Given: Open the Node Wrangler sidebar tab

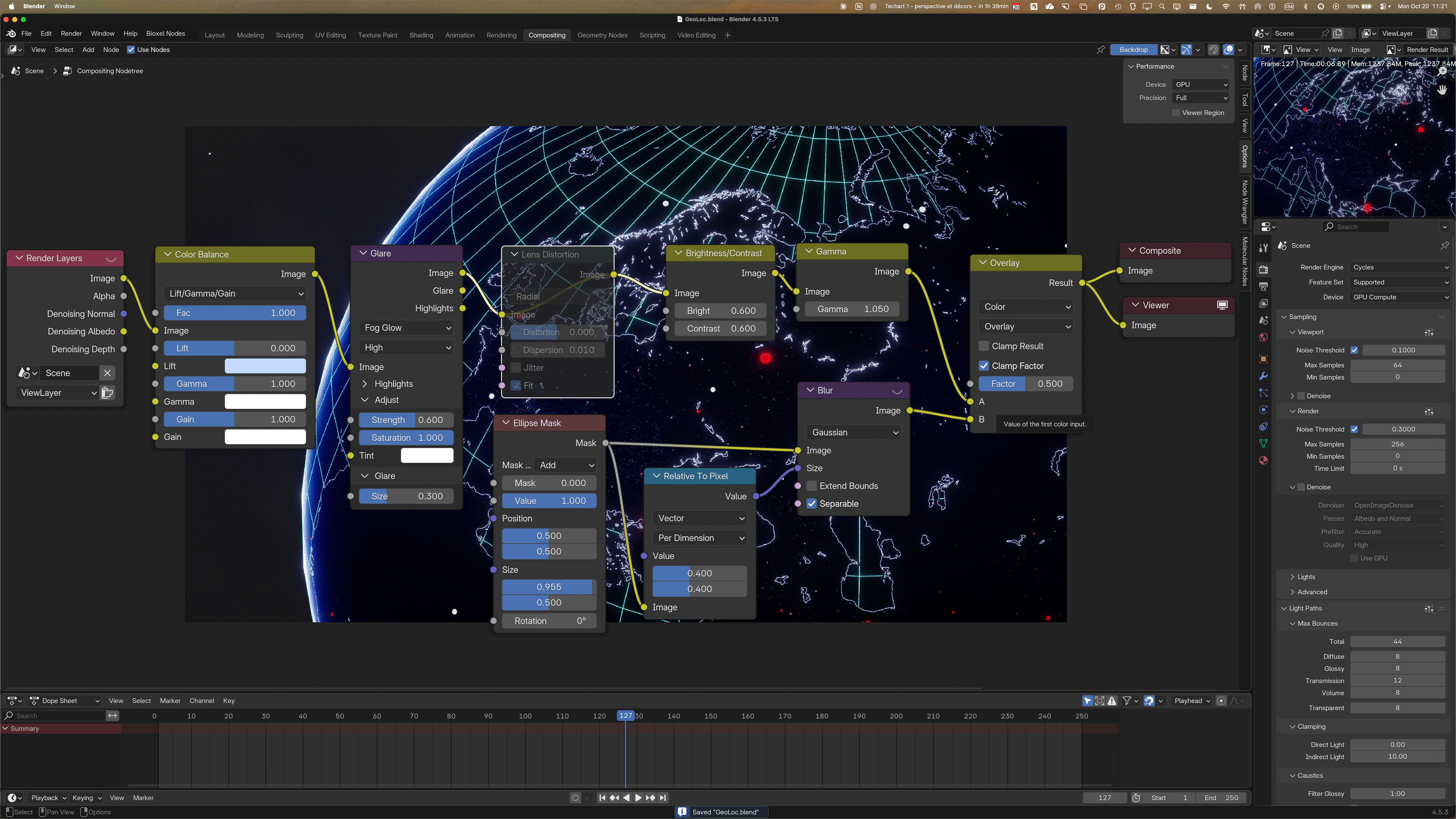Looking at the screenshot, I should tap(1245, 202).
